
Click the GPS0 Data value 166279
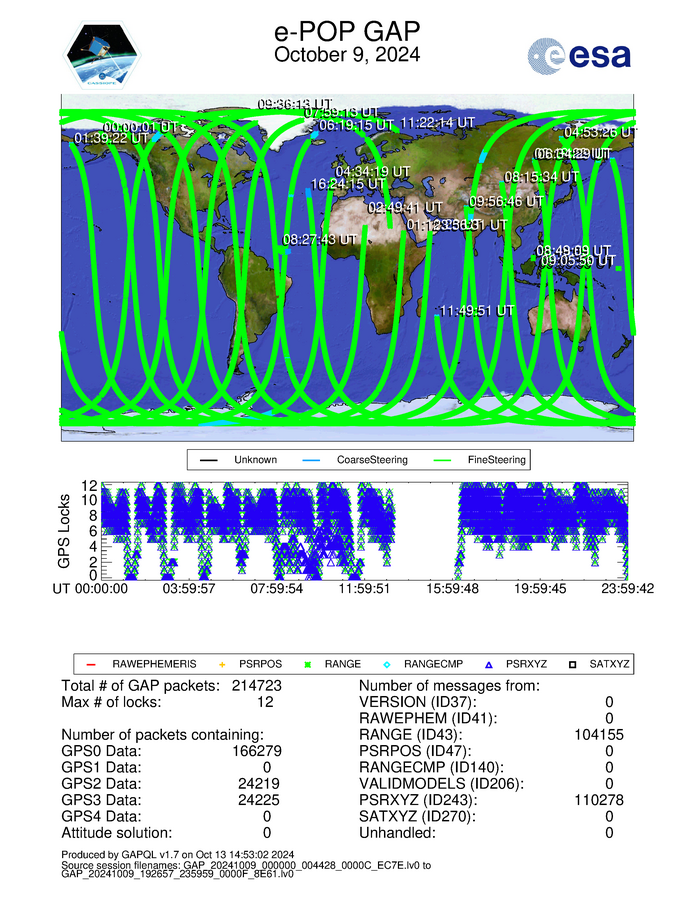tap(252, 751)
